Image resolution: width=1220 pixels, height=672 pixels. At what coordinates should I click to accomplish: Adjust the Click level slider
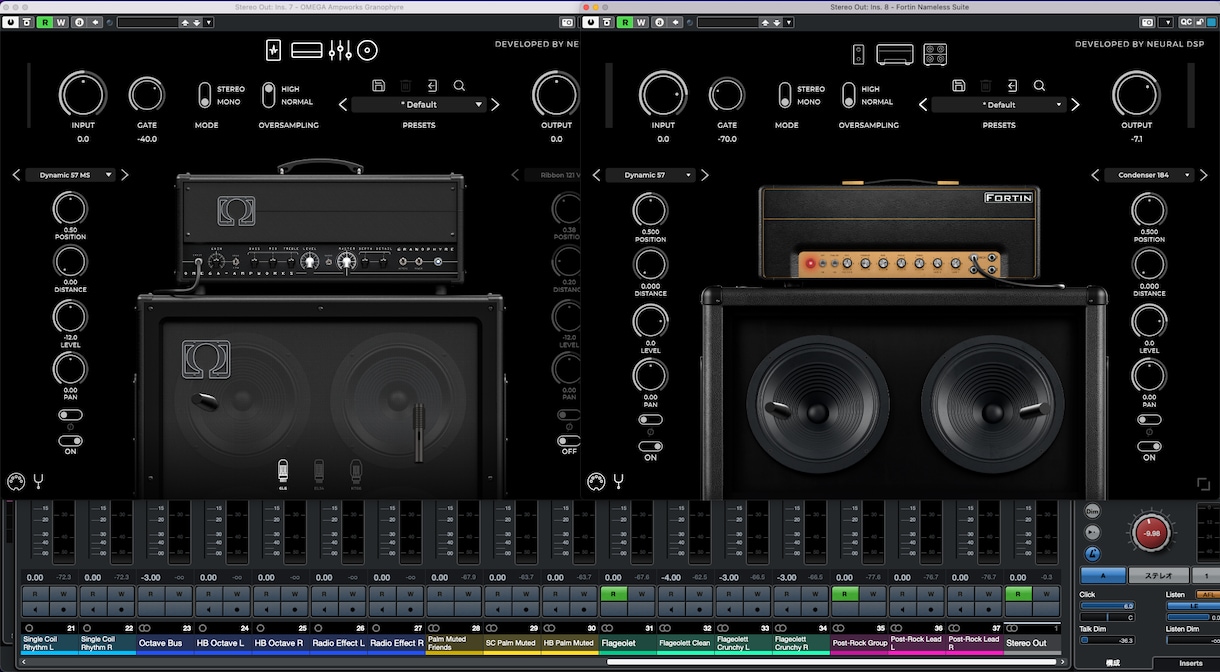point(1107,606)
